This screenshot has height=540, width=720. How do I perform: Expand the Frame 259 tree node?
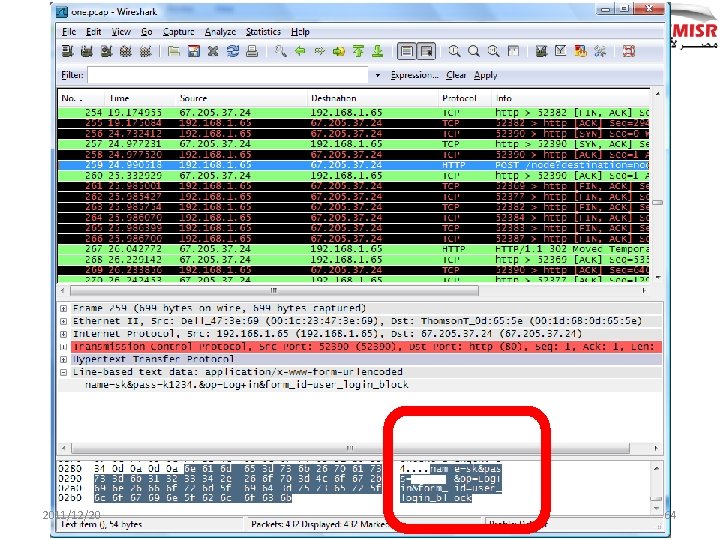tap(64, 309)
